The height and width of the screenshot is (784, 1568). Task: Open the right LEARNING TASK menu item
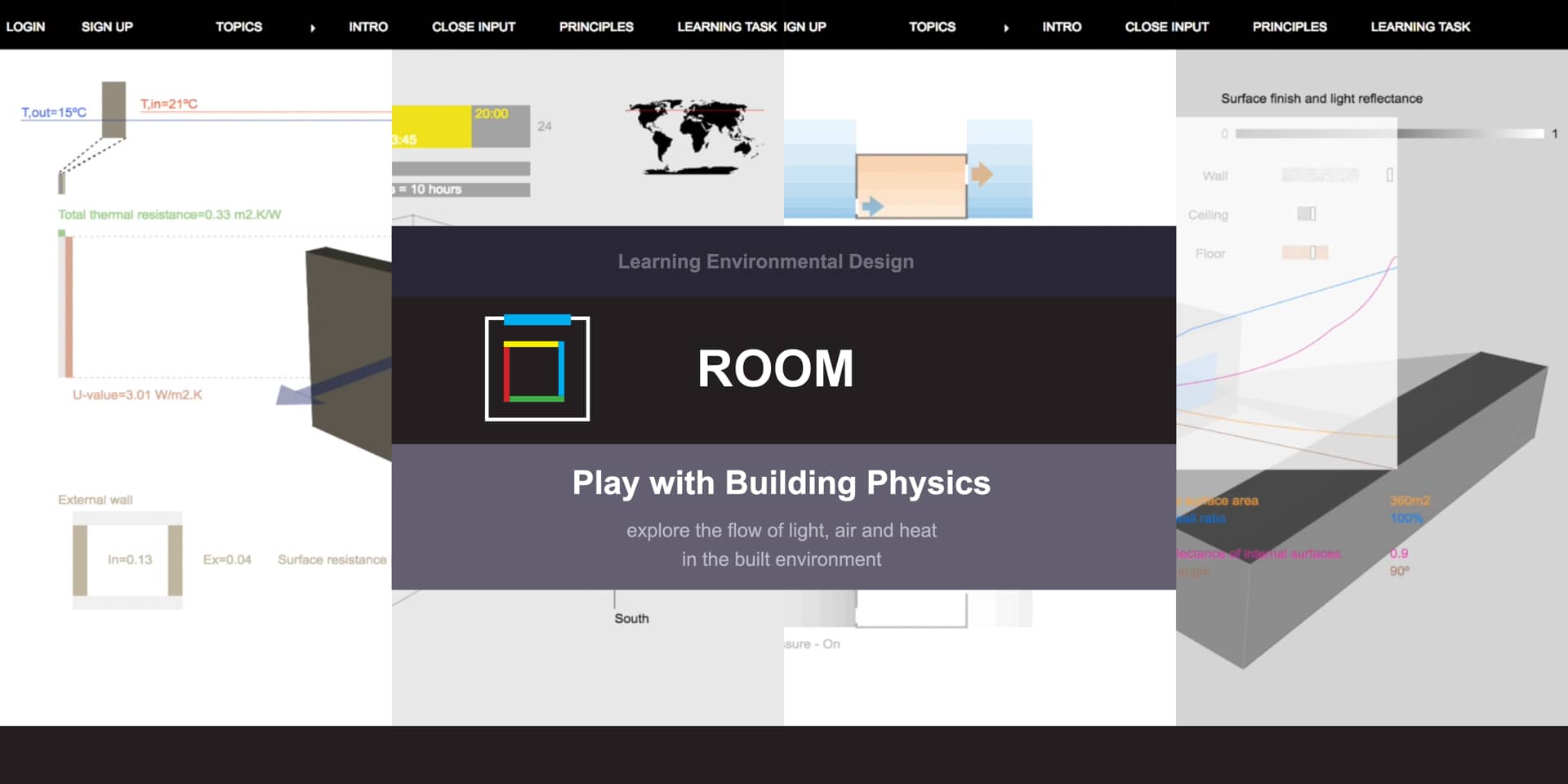pyautogui.click(x=1420, y=27)
